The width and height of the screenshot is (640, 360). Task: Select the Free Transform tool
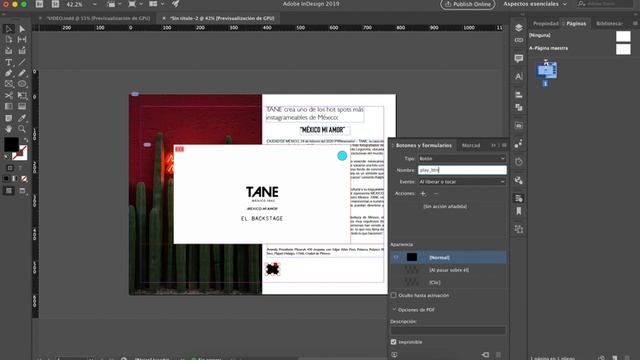pos(22,96)
